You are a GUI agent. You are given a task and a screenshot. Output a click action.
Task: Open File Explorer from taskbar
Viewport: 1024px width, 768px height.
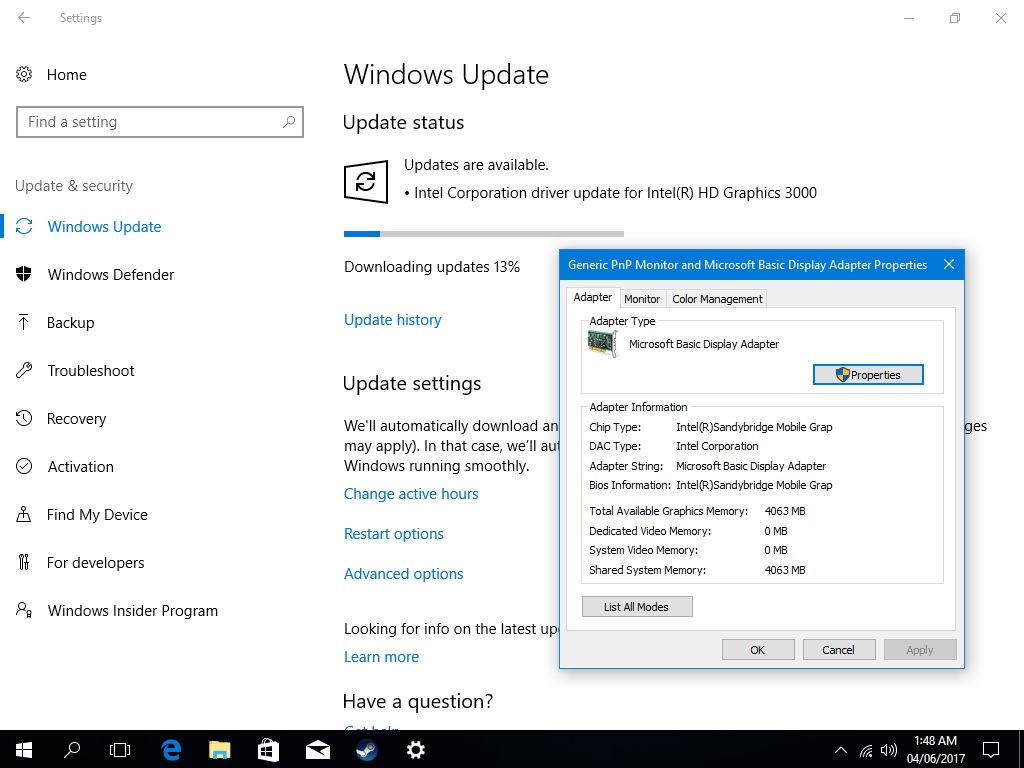tap(219, 750)
